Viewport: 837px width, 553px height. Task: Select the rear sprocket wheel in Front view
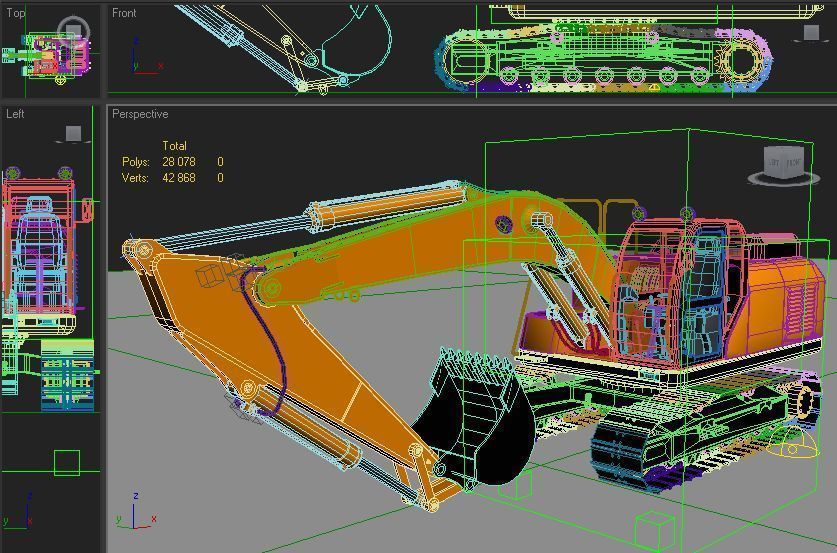coord(740,60)
